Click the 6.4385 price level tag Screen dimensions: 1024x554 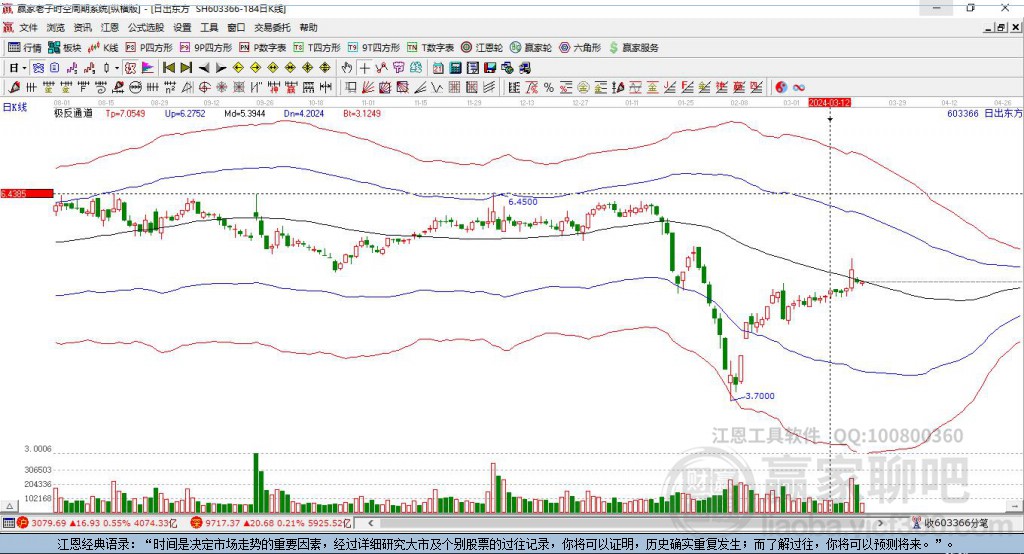[27, 193]
